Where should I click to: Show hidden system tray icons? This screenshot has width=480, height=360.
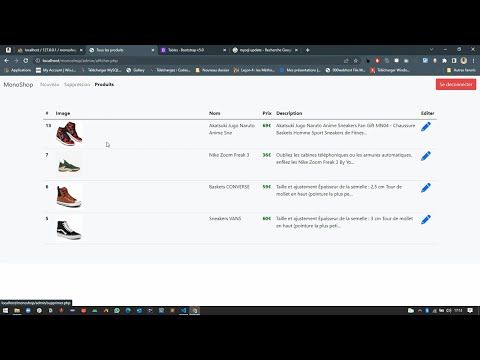(420, 311)
